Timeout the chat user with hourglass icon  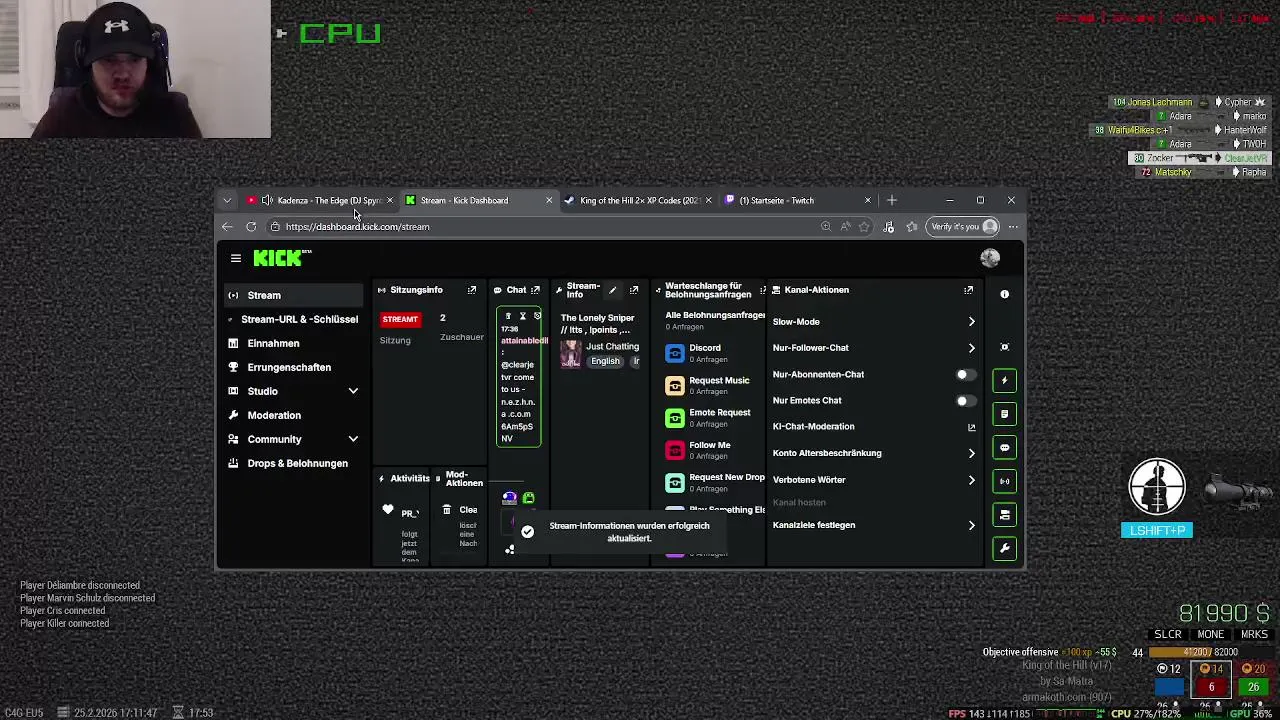pyautogui.click(x=522, y=316)
